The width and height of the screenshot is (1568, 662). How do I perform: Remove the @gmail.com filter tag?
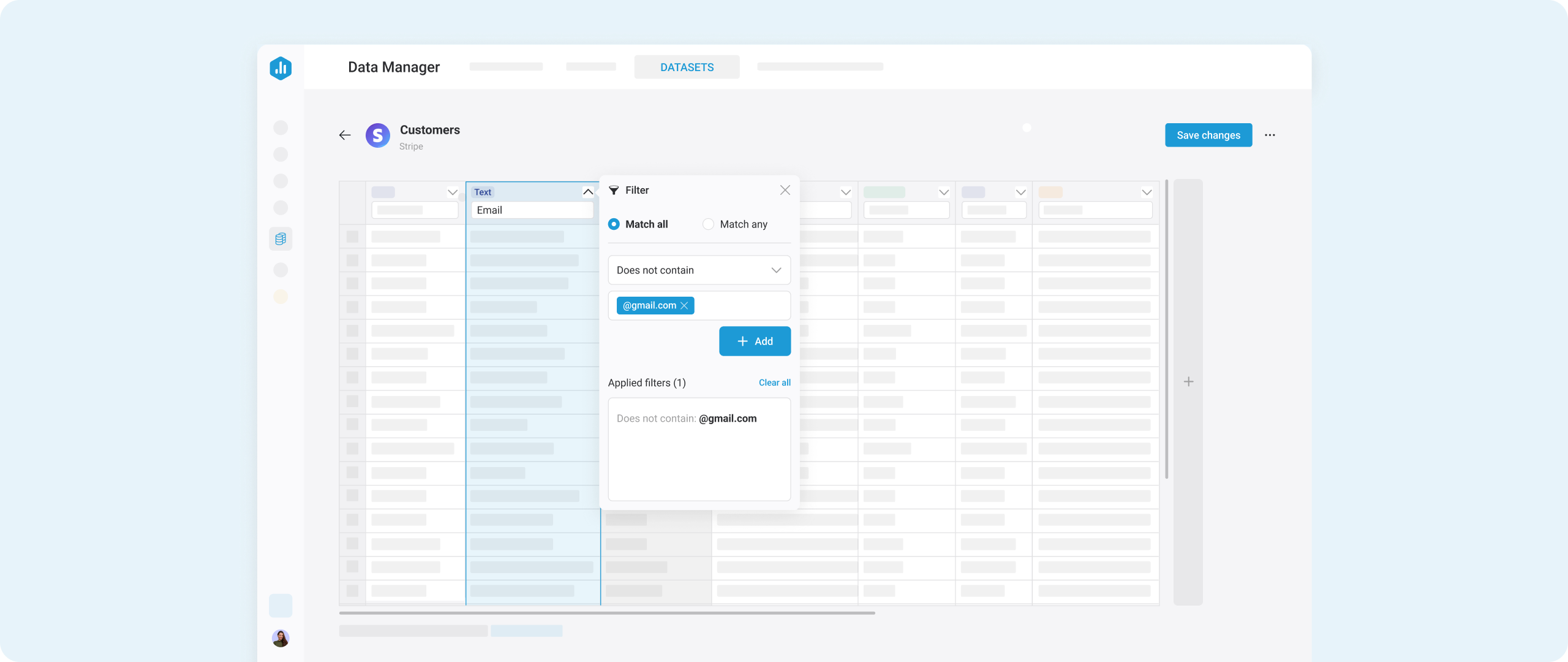pyautogui.click(x=684, y=305)
